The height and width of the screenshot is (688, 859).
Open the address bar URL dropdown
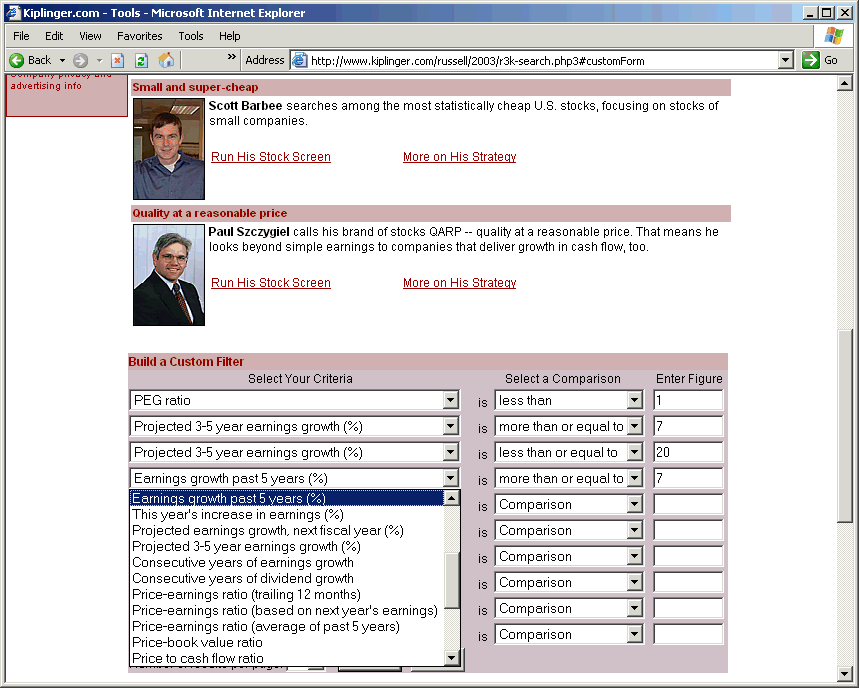click(x=785, y=60)
